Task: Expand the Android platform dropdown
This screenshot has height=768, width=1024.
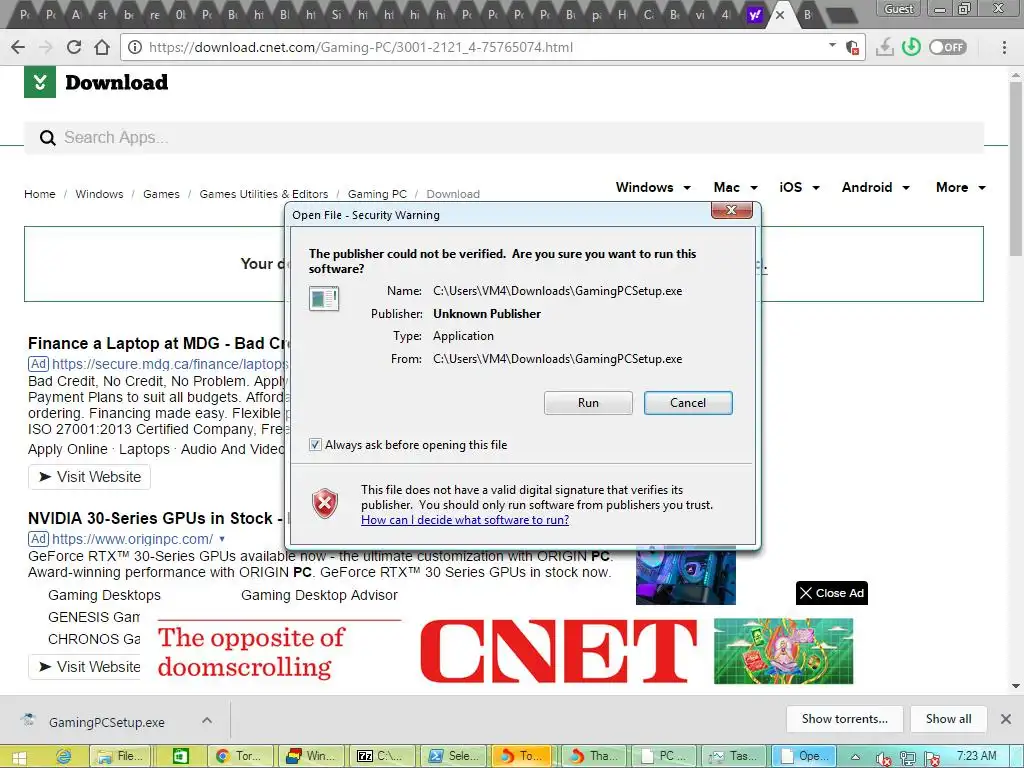Action: point(876,187)
